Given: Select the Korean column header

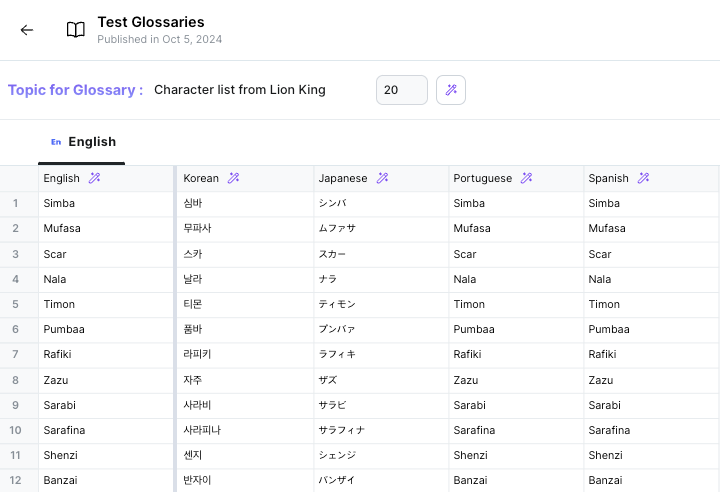Looking at the screenshot, I should (x=245, y=178).
